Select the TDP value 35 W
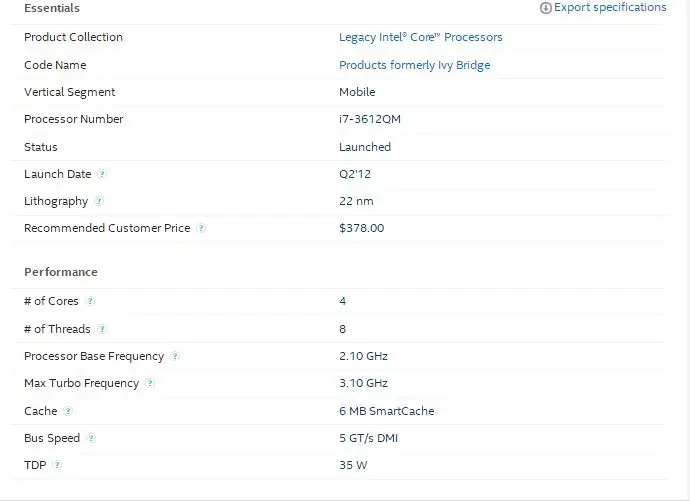 (x=353, y=465)
